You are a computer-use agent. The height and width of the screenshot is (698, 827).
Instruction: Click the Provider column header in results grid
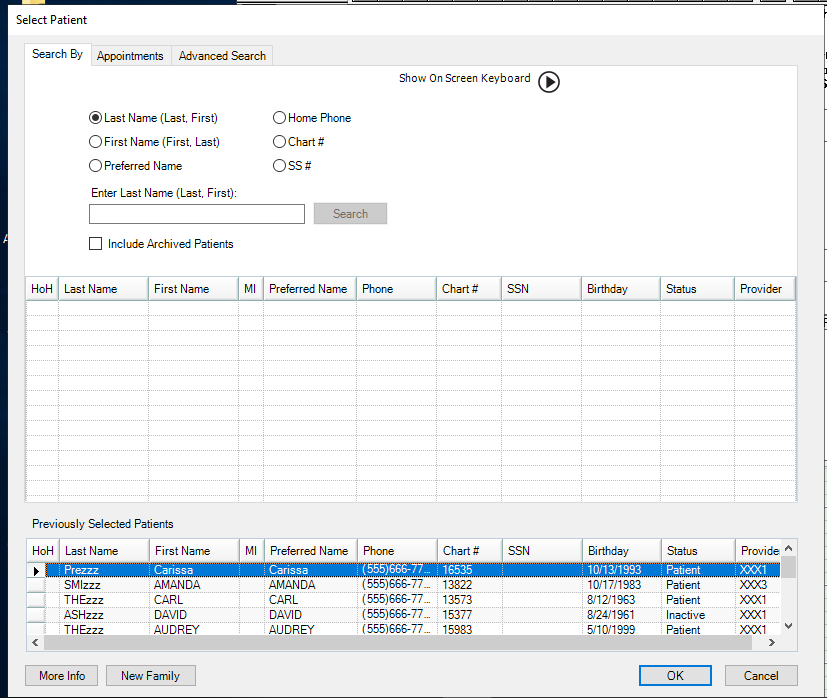tap(765, 289)
